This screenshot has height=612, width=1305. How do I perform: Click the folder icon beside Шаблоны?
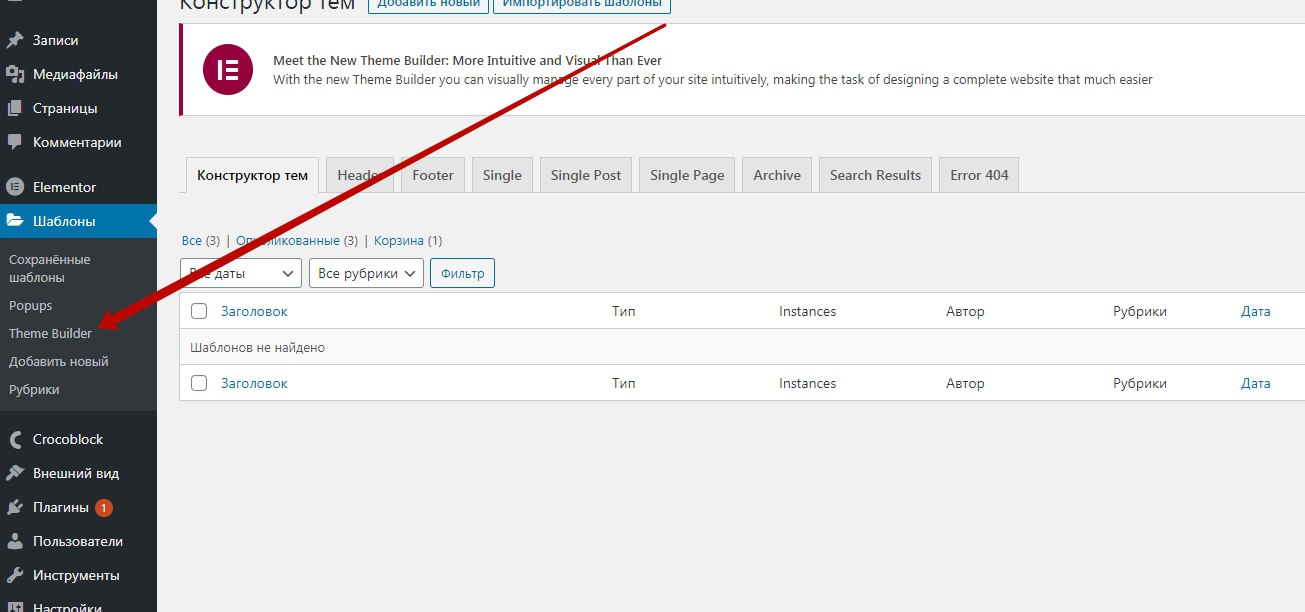(x=15, y=221)
